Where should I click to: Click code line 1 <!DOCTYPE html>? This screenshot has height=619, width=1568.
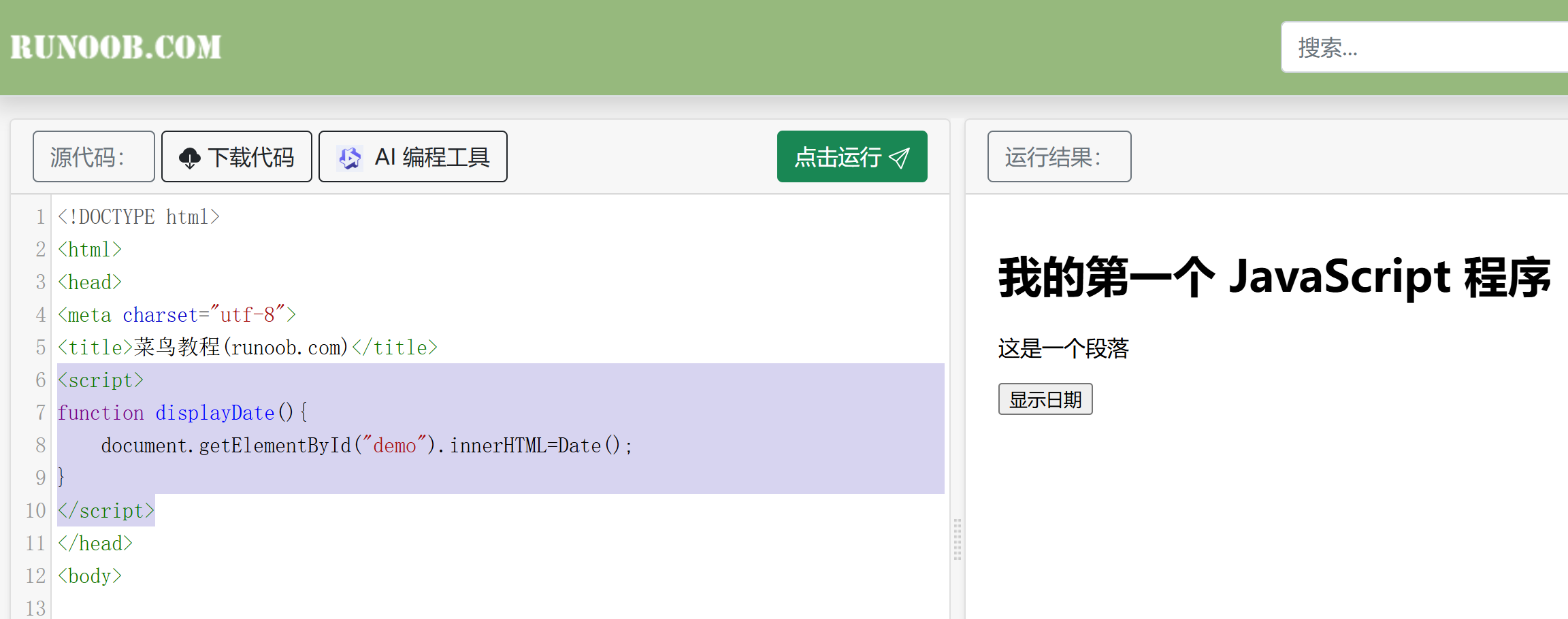click(139, 217)
